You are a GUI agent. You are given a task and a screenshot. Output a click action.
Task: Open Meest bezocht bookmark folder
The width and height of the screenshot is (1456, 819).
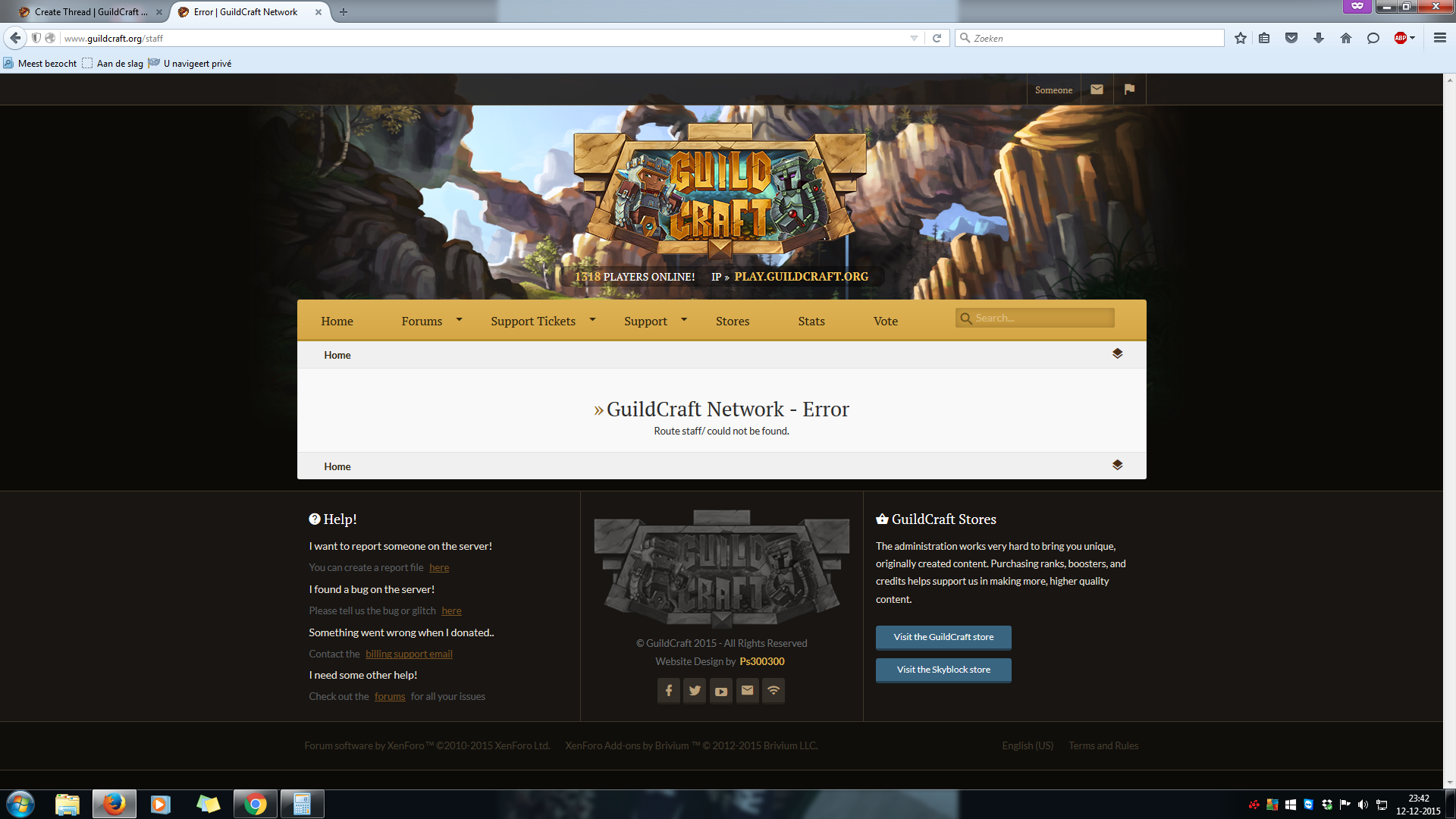pyautogui.click(x=40, y=63)
